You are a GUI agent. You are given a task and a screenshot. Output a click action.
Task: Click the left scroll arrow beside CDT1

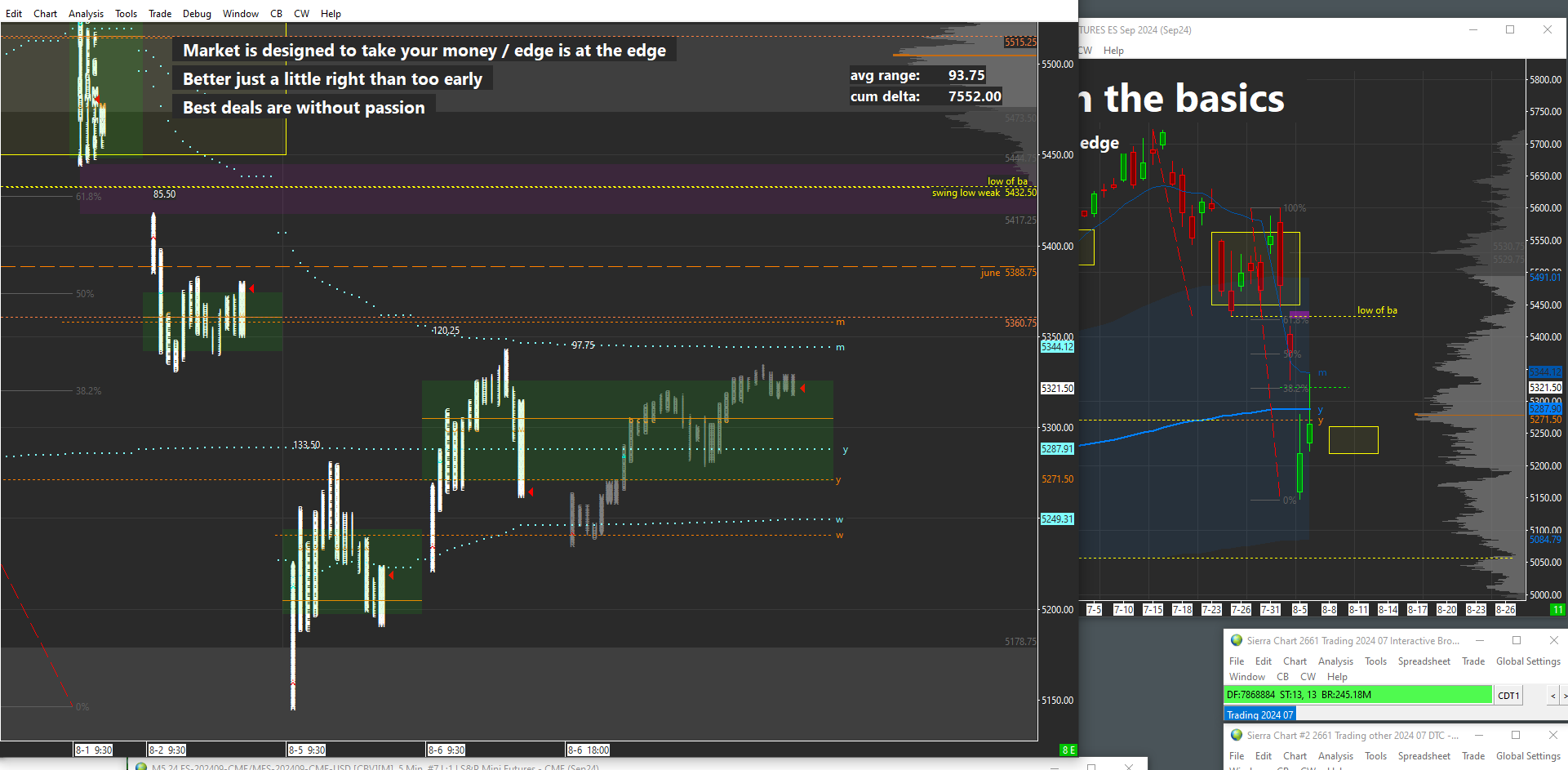[1552, 696]
